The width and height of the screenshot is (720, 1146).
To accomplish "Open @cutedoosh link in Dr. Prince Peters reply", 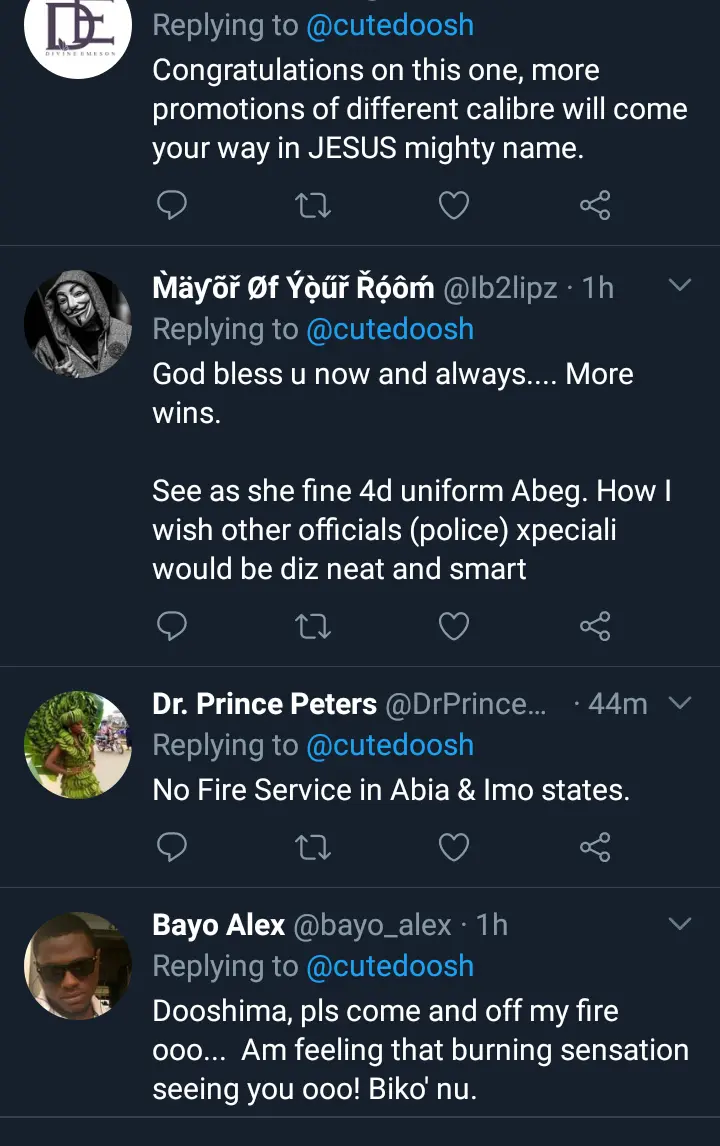I will [x=390, y=745].
